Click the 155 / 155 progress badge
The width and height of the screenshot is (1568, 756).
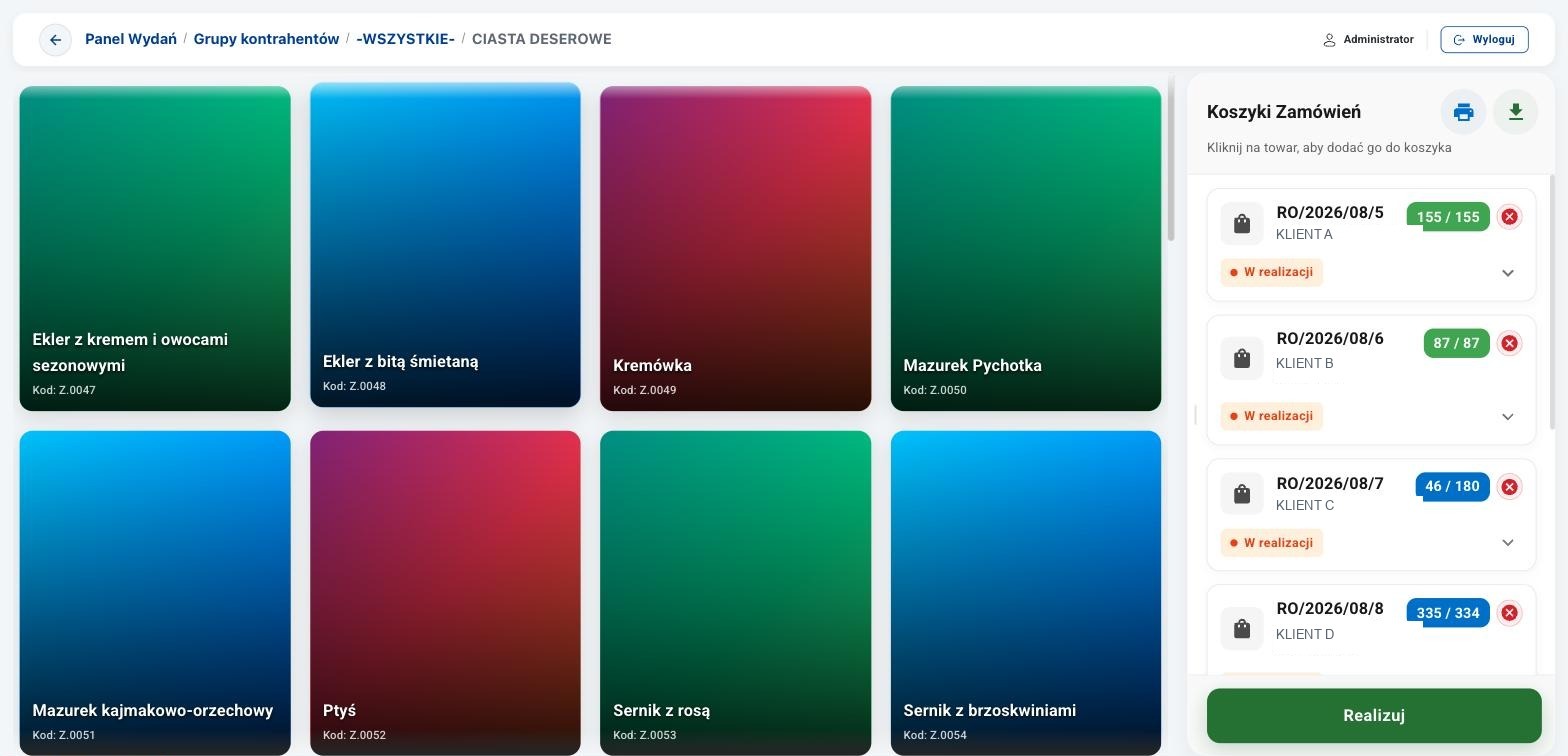1448,217
